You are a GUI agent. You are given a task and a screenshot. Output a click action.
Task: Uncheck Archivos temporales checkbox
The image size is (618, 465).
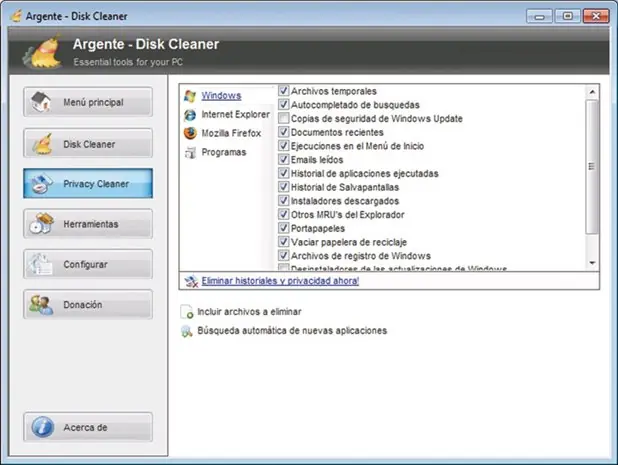point(283,91)
